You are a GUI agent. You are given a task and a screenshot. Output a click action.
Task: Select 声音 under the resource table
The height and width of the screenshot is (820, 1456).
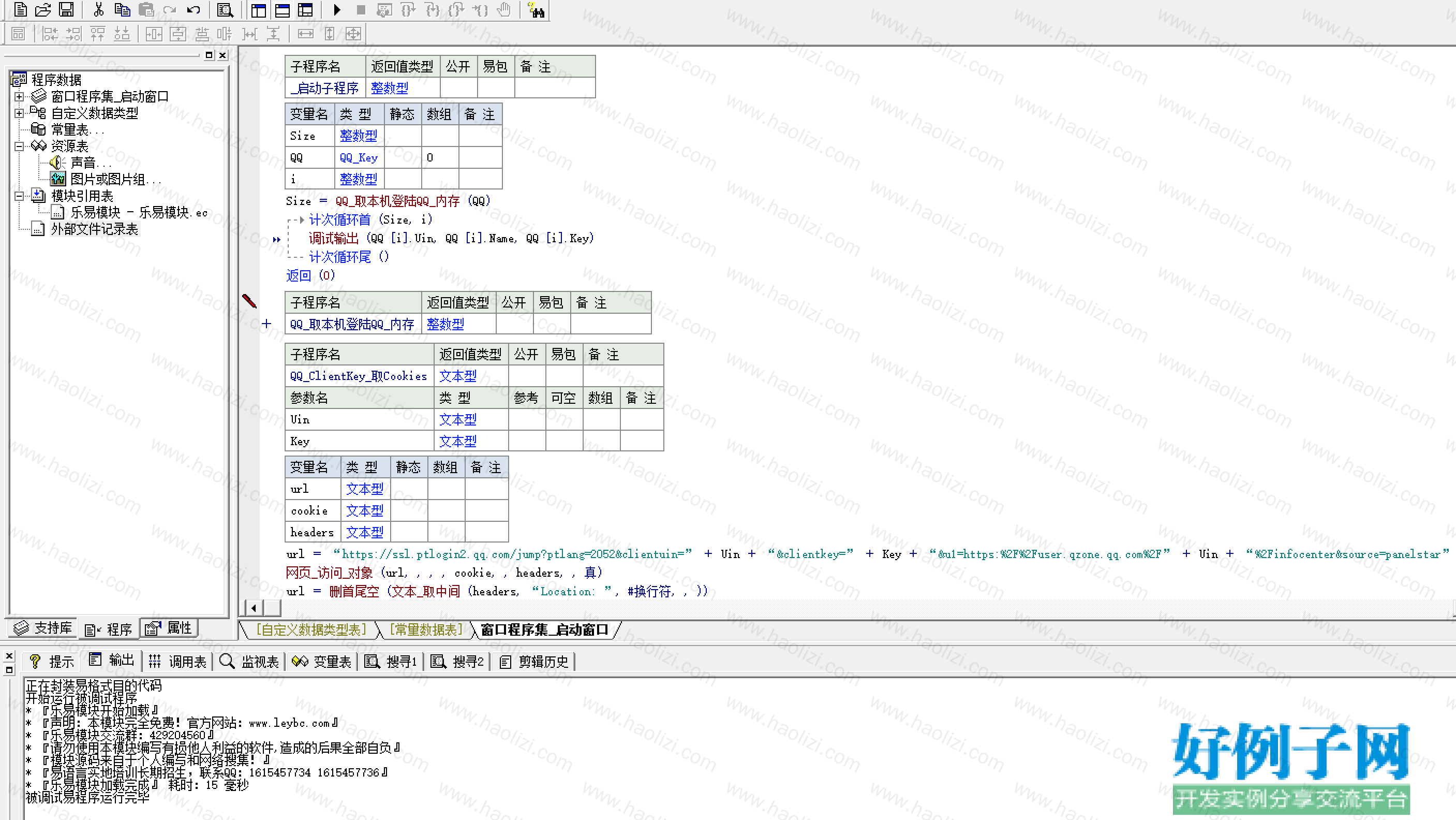pos(90,163)
